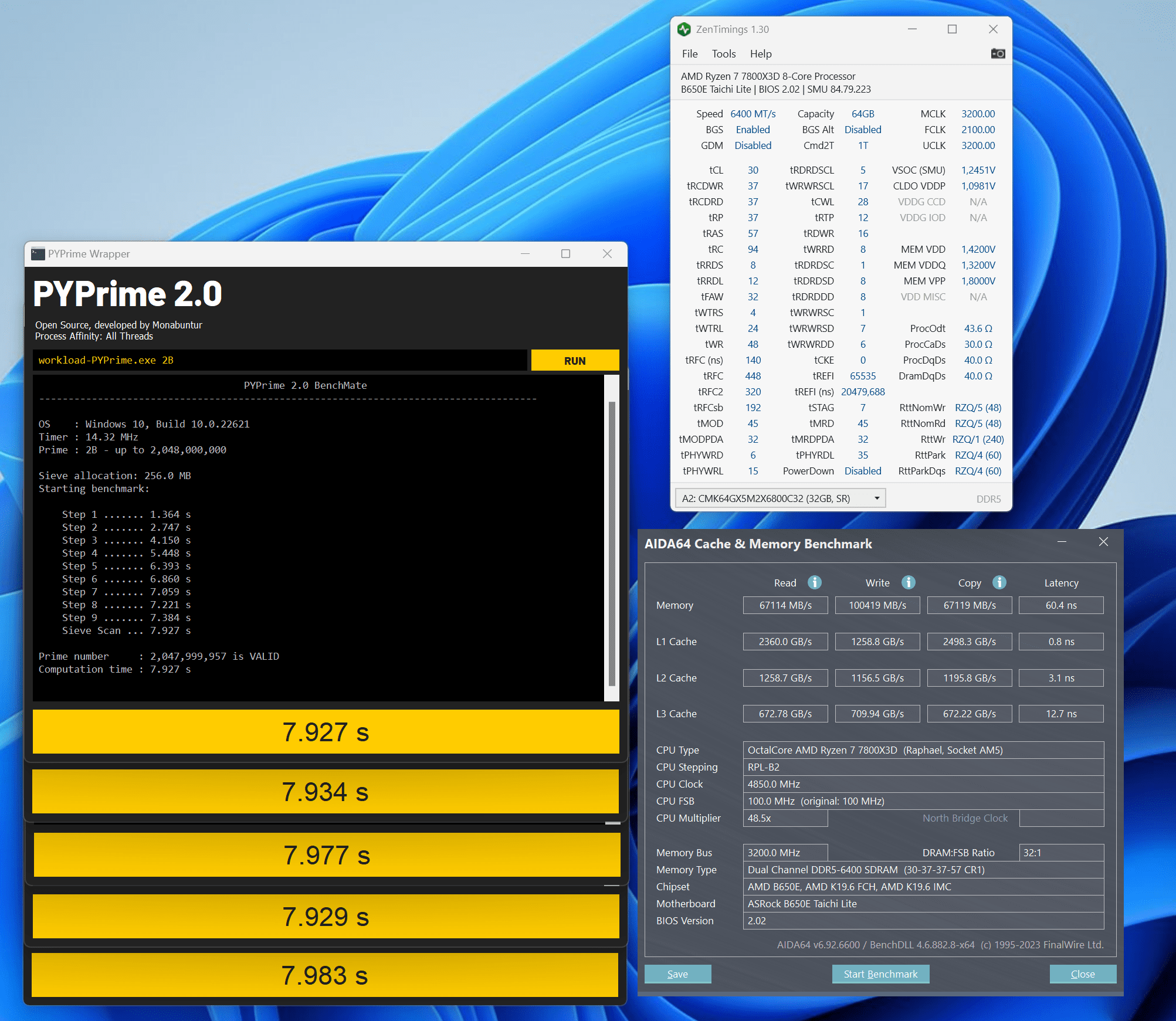Click the tRFC value 448
The image size is (1176, 1021).
click(x=753, y=376)
